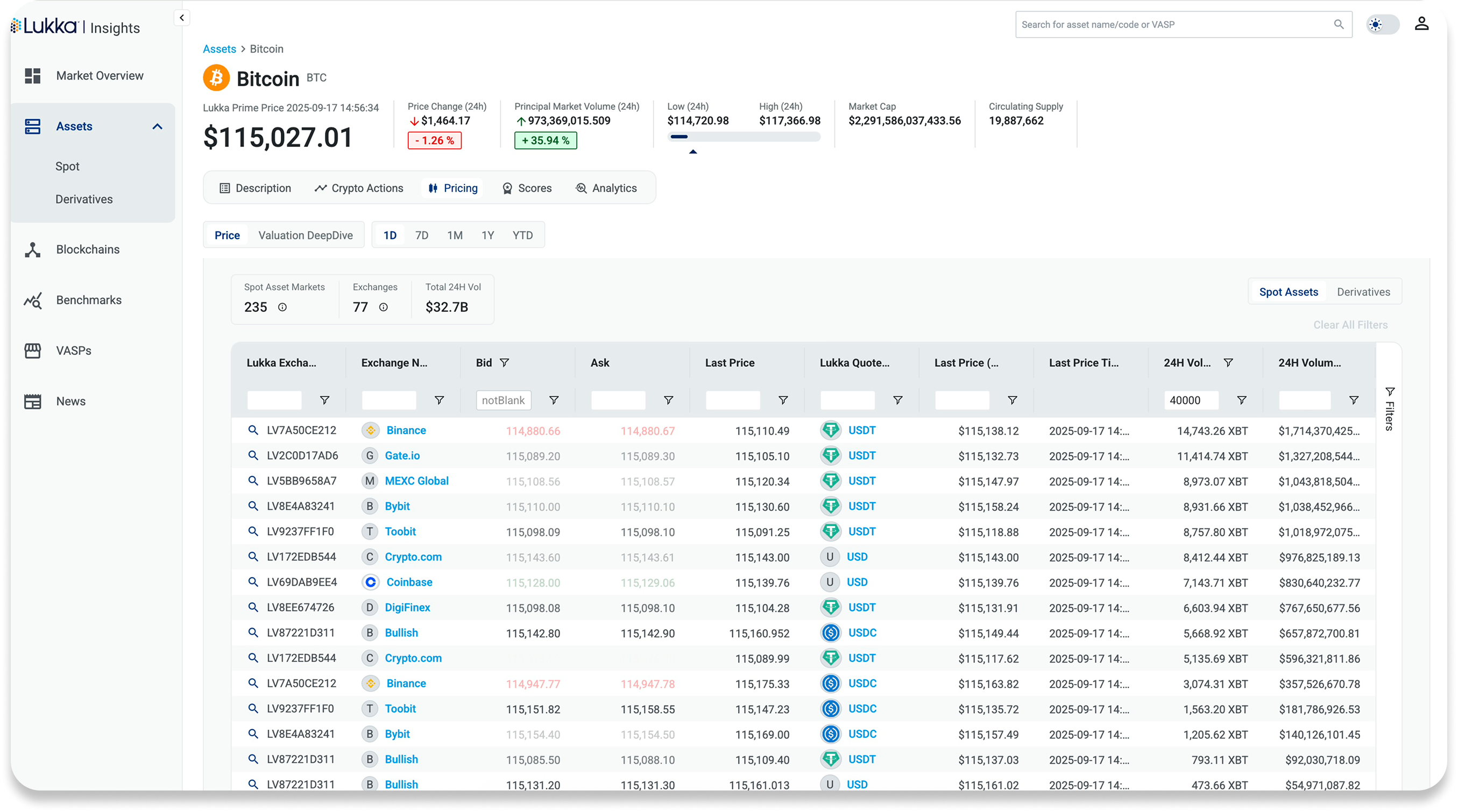Click the Bid column header filter icon
The image size is (1458, 812).
[x=504, y=363]
